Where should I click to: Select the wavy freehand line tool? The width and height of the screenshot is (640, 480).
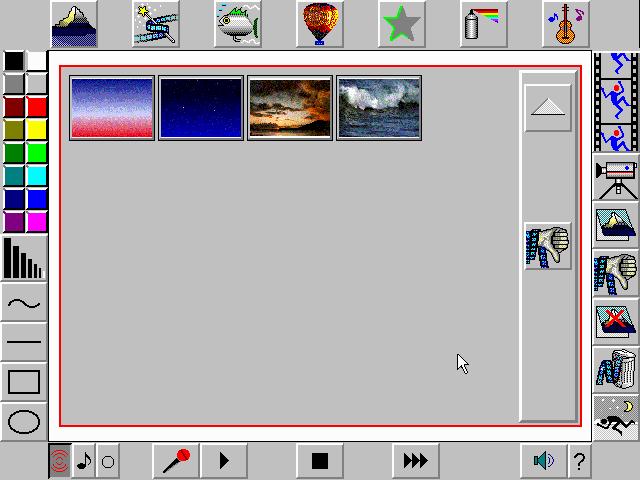coord(24,303)
